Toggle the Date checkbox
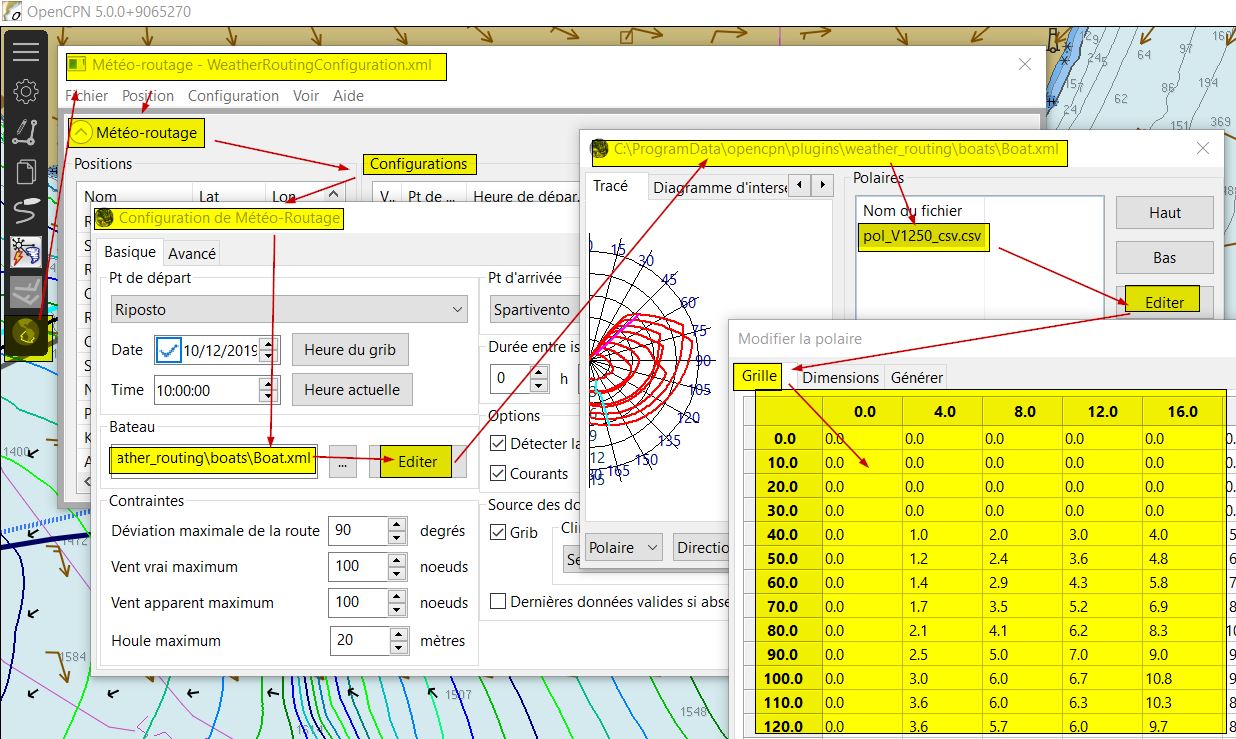The width and height of the screenshot is (1236, 739). click(x=170, y=351)
